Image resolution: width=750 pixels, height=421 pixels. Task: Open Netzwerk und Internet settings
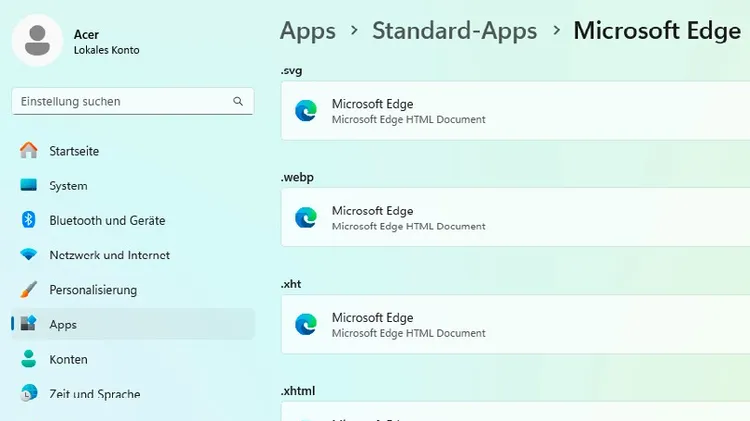[x=133, y=255]
